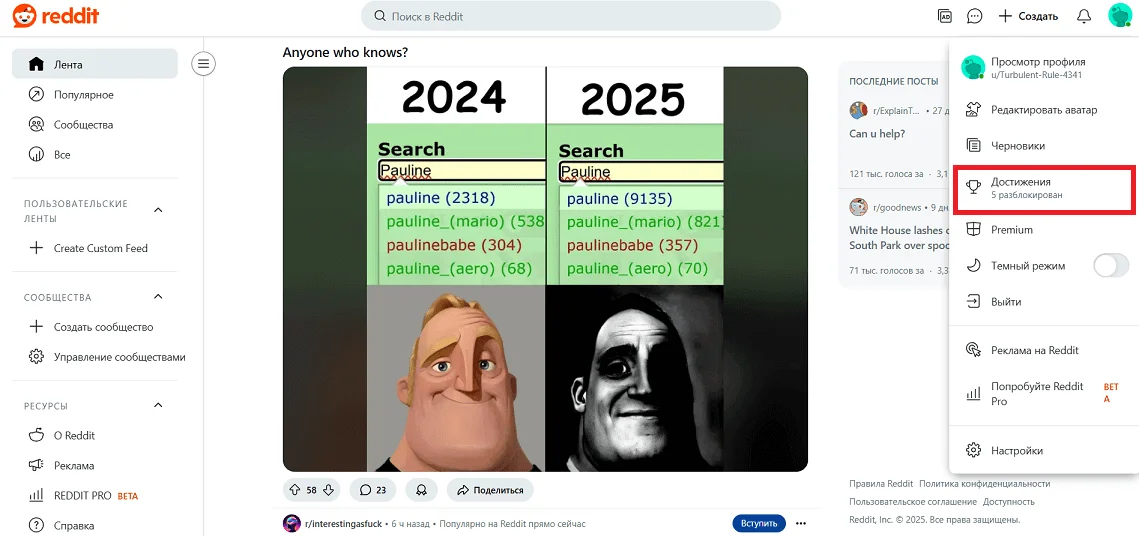Select Попробуйте Reddit Pro
This screenshot has width=1139, height=536.
(1044, 394)
